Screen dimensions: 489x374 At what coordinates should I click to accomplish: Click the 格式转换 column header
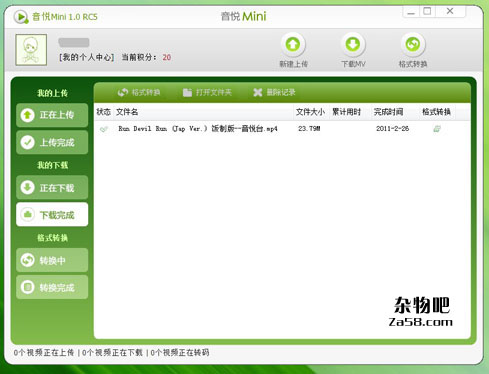(436, 112)
